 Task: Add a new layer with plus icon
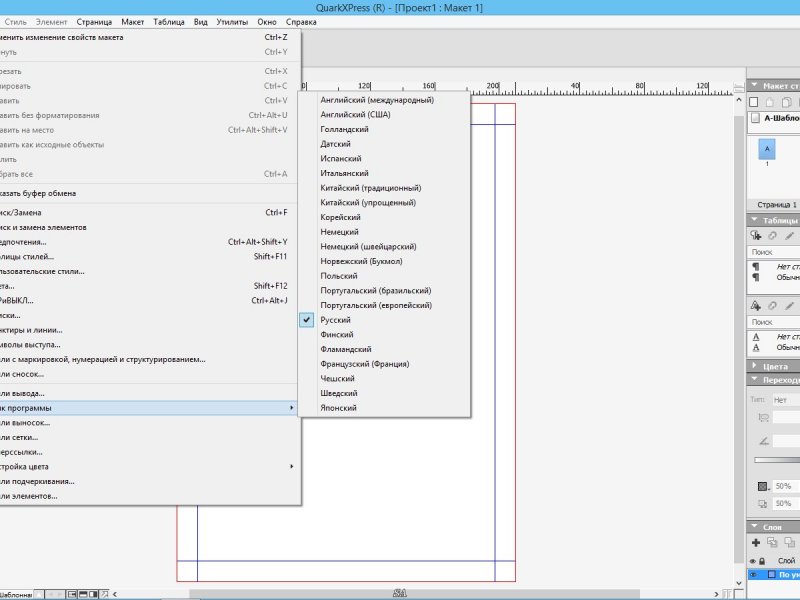click(x=756, y=542)
